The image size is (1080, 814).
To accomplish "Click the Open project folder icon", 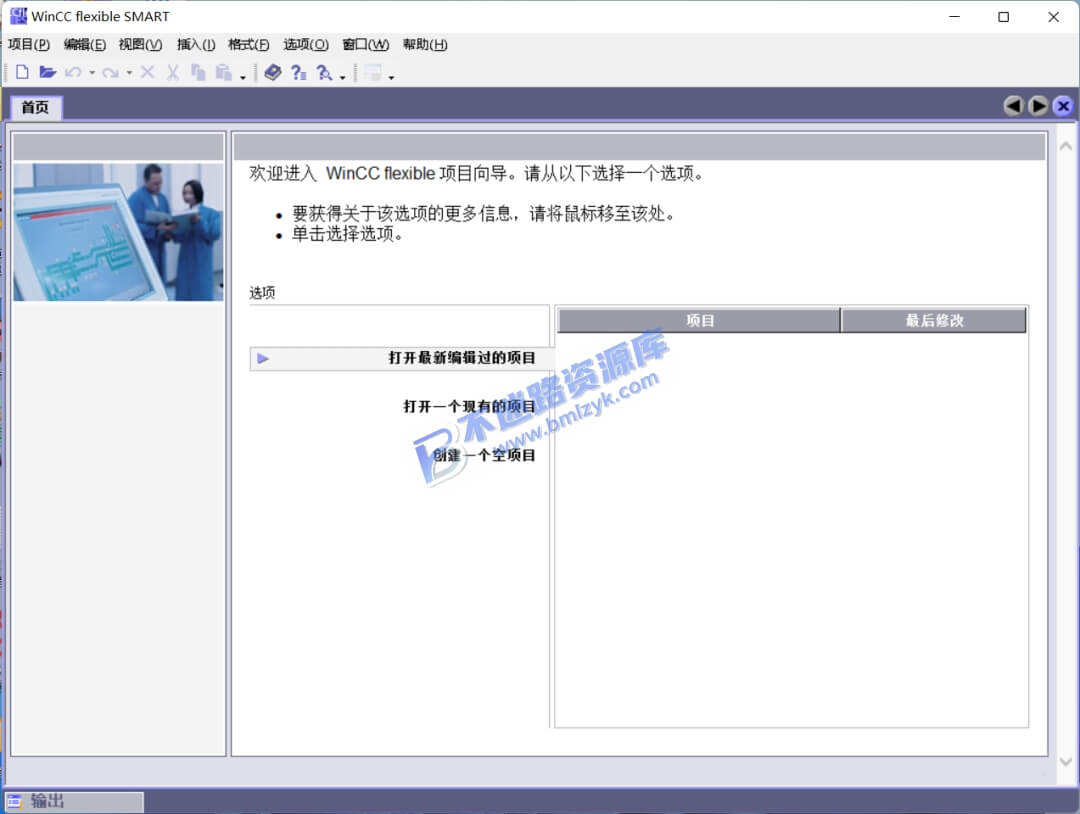I will tap(47, 72).
